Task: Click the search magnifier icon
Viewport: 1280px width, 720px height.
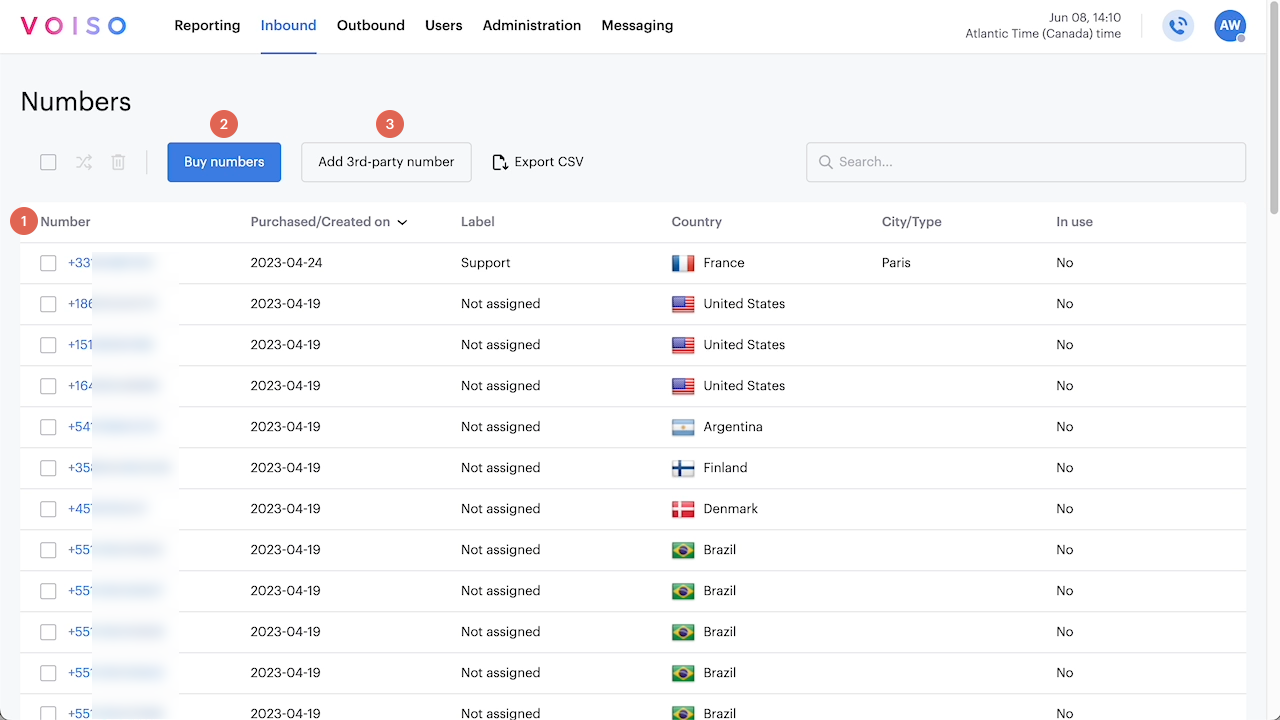Action: point(826,162)
